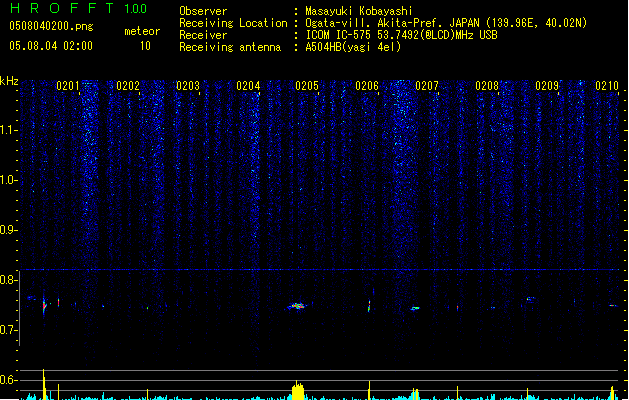629x400 pixels.
Task: Click the 0203 time marker
Action: 188,85
